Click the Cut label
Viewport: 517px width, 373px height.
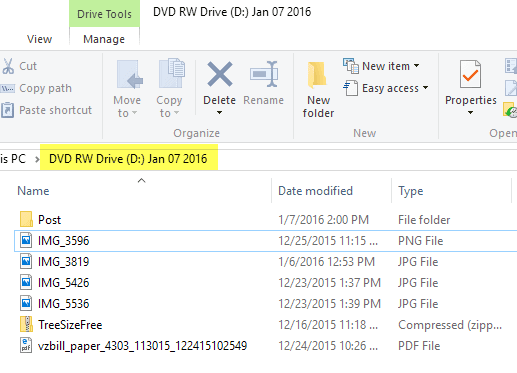point(28,66)
